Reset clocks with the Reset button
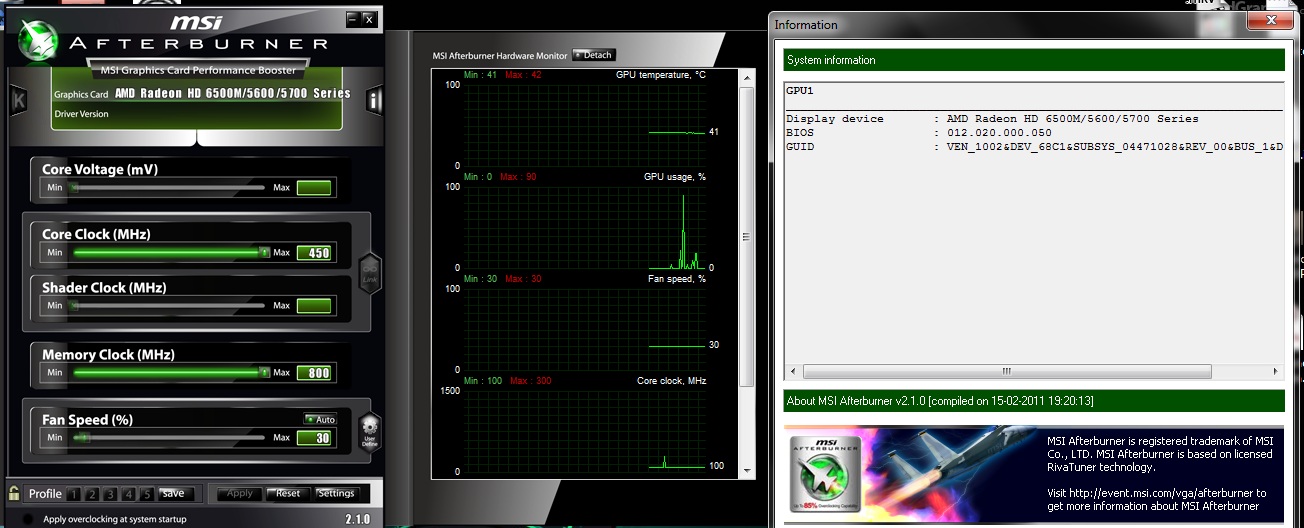The image size is (1304, 528). 288,494
